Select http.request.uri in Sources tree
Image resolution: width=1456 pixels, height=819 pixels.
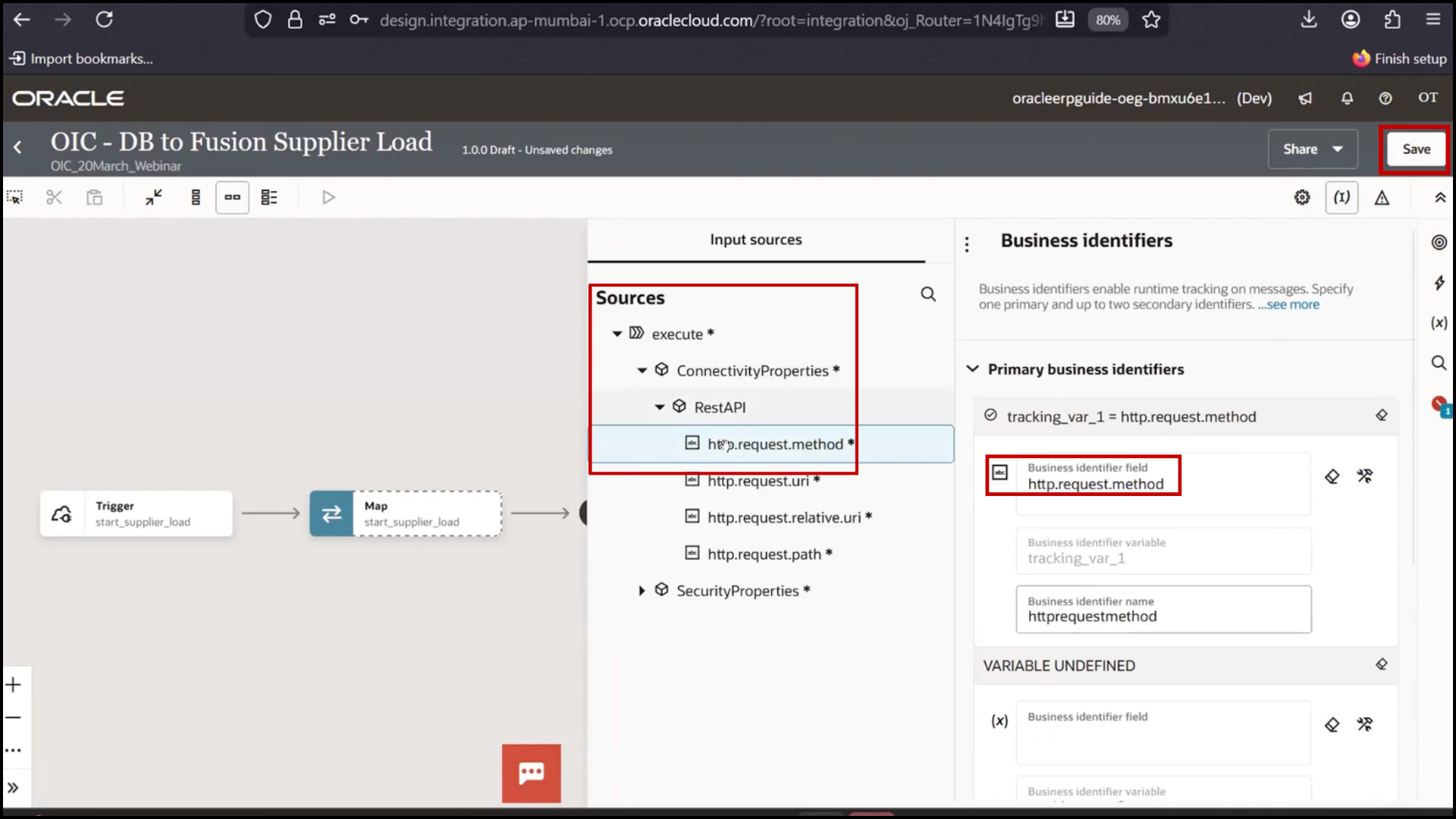click(x=764, y=481)
